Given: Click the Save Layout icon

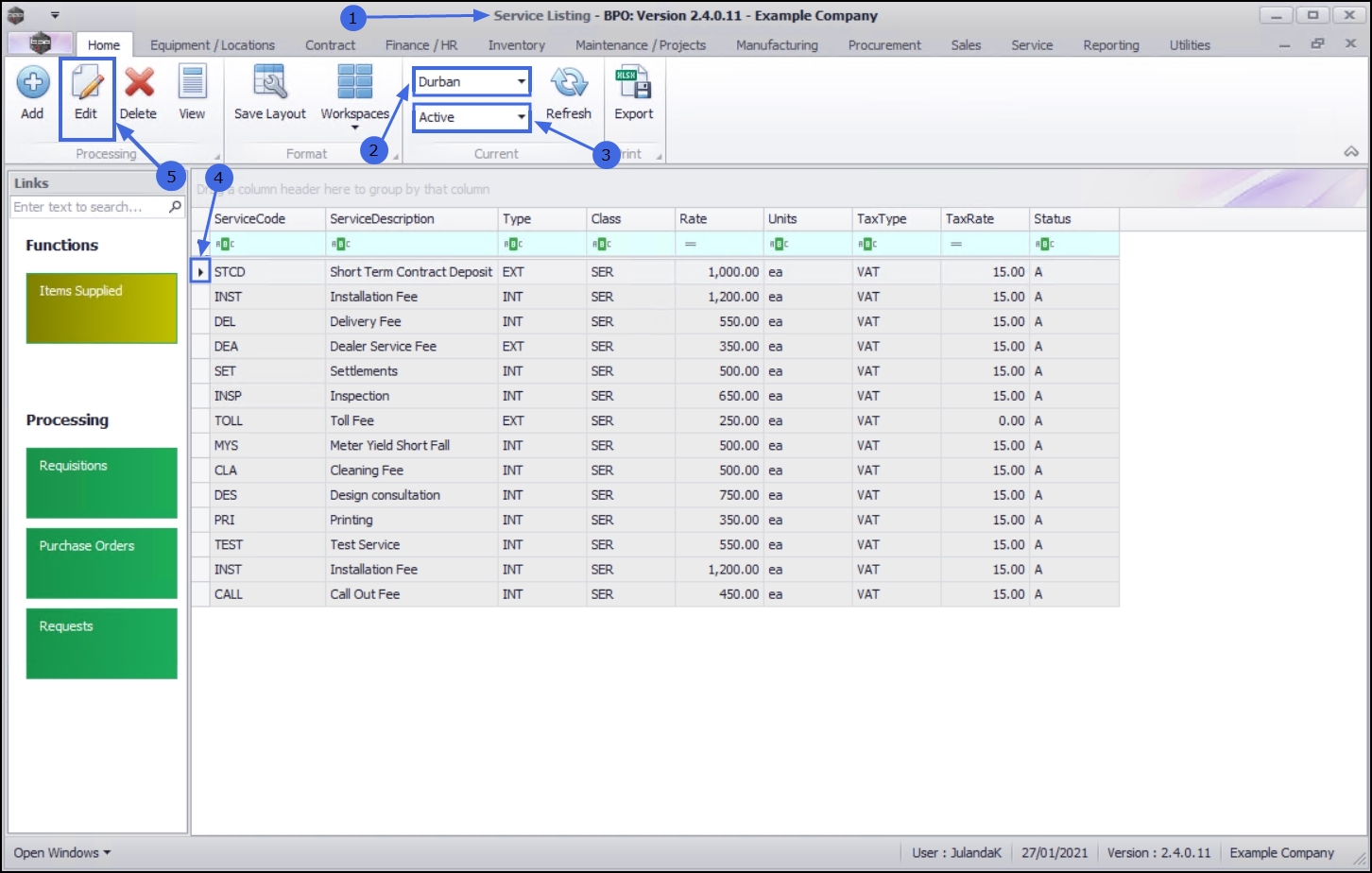Looking at the screenshot, I should (x=270, y=82).
